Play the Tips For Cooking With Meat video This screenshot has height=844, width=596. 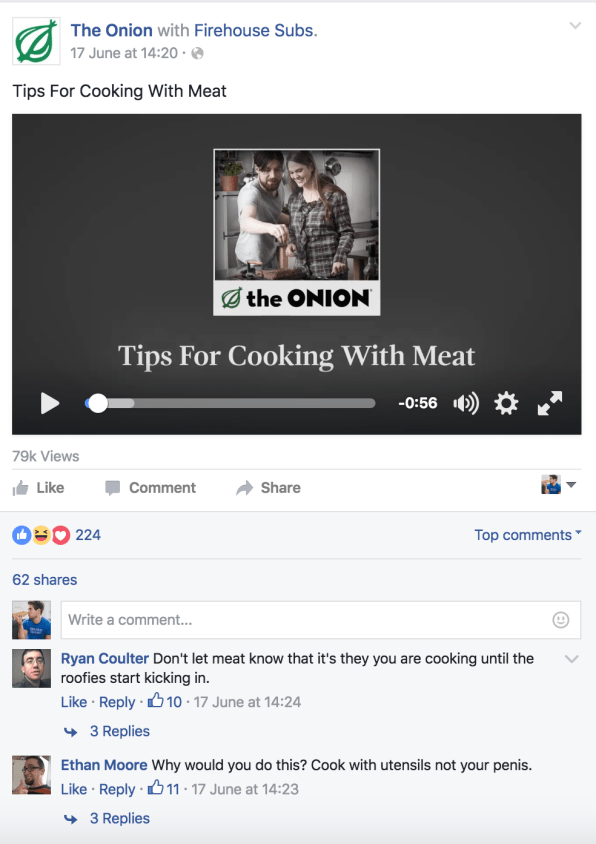(50, 403)
